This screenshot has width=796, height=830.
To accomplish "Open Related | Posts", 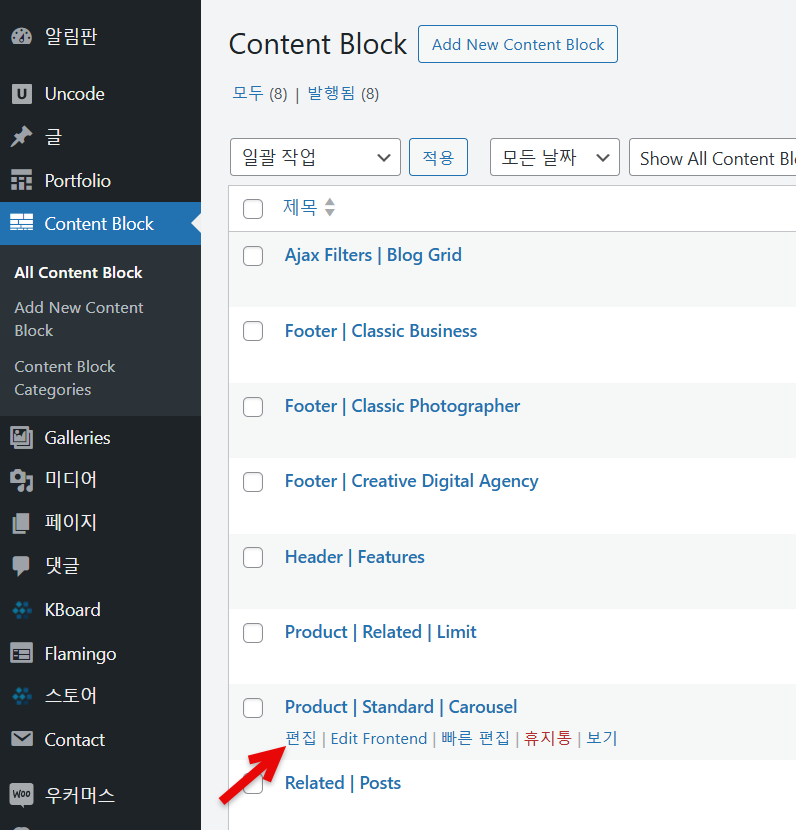I will point(342,783).
